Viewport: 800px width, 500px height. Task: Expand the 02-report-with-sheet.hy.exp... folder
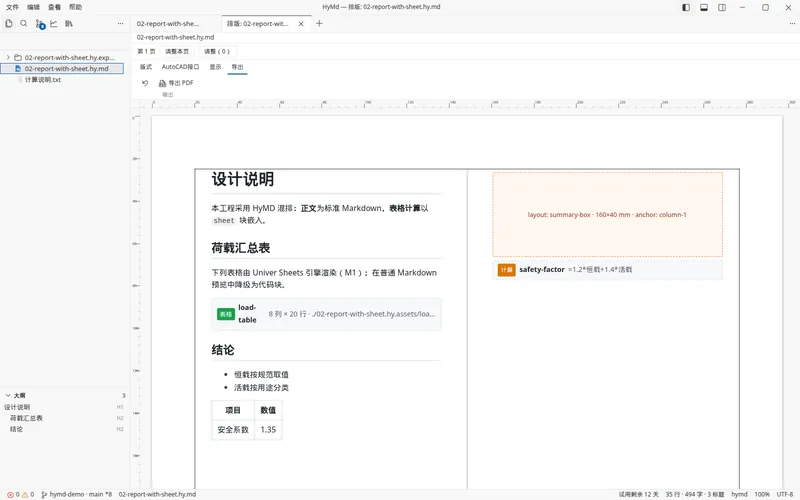coord(8,58)
